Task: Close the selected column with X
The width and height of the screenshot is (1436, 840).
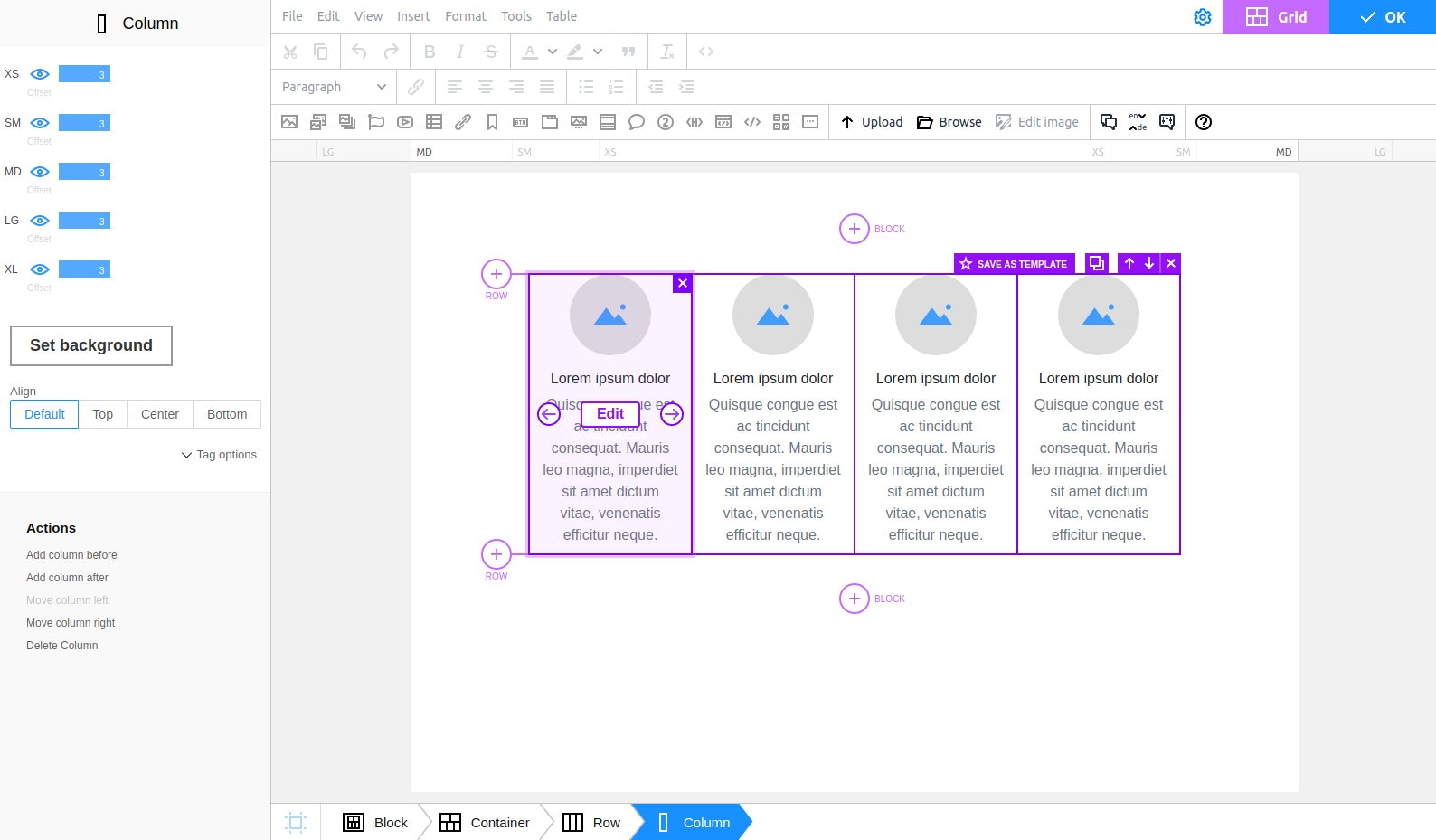Action: tap(683, 283)
